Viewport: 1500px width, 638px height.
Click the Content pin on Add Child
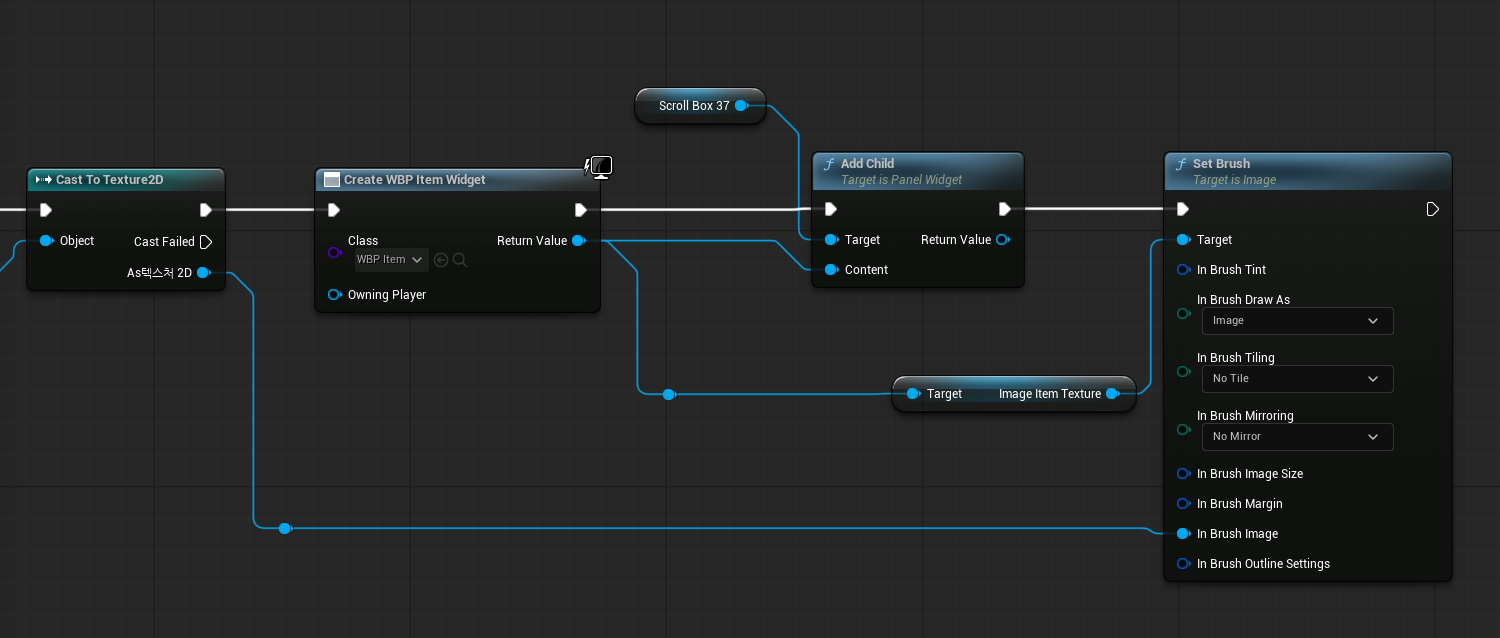click(831, 270)
